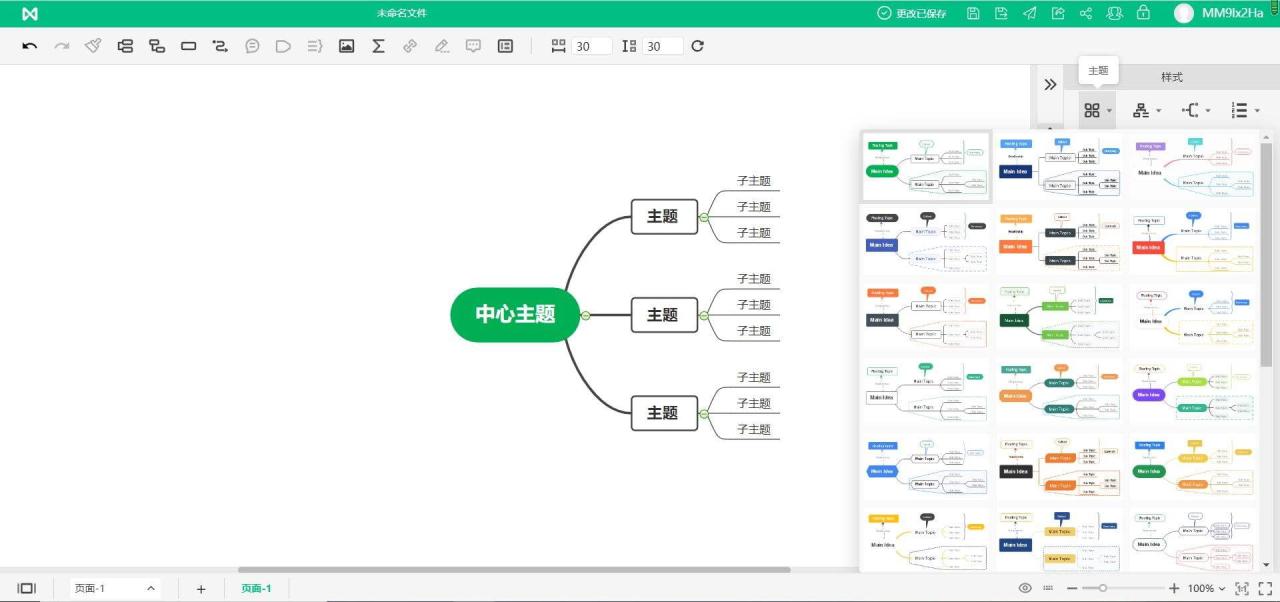1280x602 pixels.
Task: Choose the purple Main Idea theme thumbnail
Action: point(1193,391)
